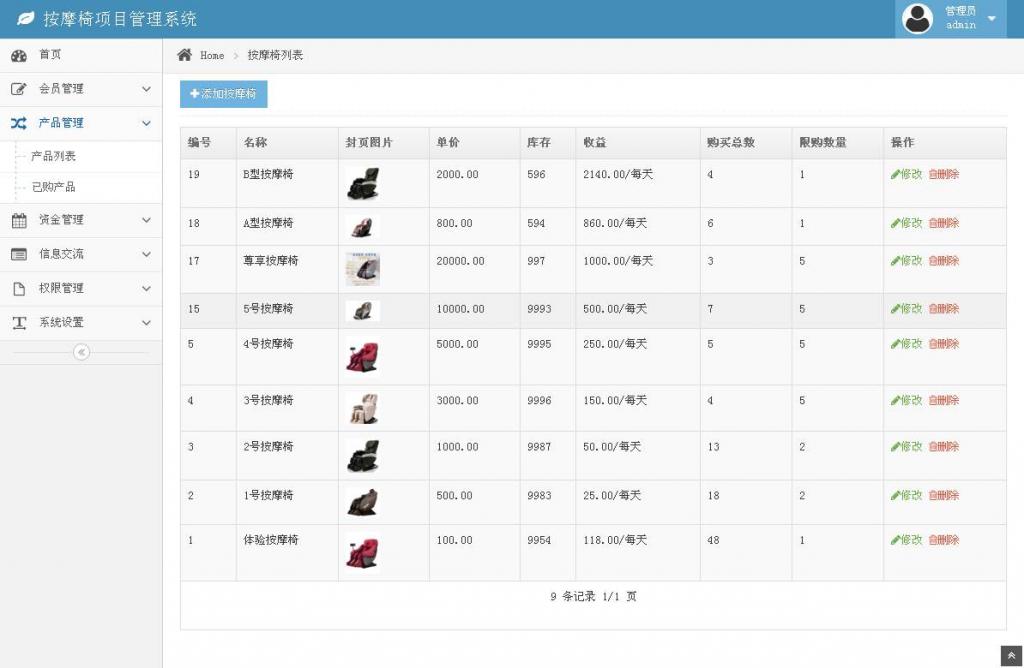This screenshot has width=1024, height=668.
Task: Click the back-to-top icon at bottom right
Action: tap(1013, 655)
